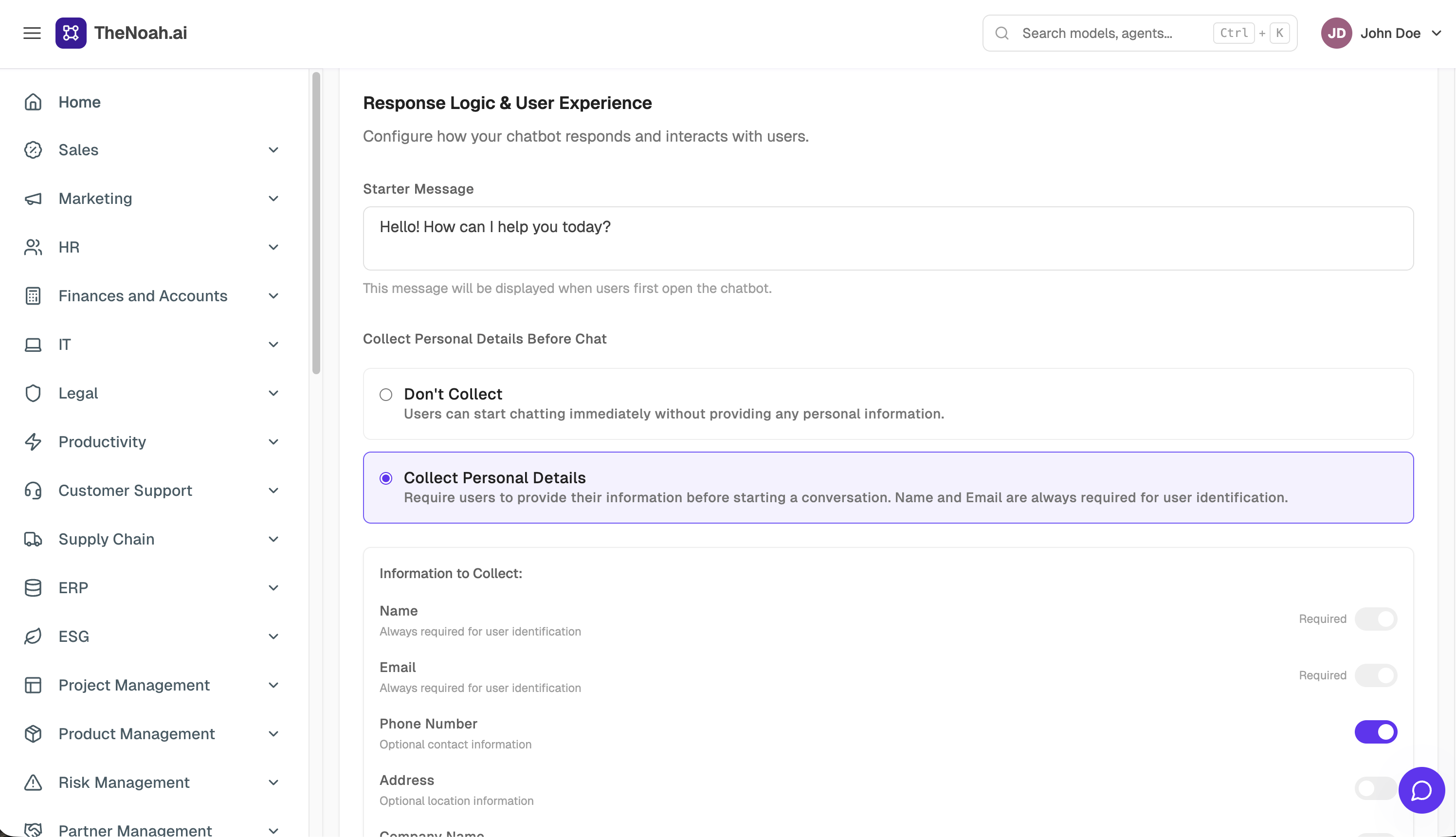Select the Collect Personal Details radio button
Screen dimensions: 1456x837
(386, 478)
